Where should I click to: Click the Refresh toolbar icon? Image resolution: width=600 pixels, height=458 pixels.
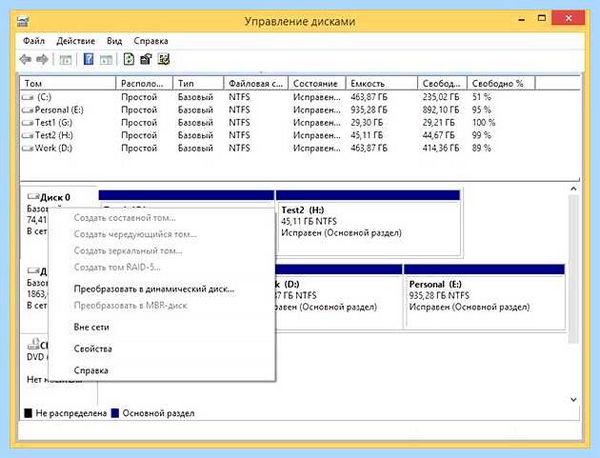tap(129, 59)
